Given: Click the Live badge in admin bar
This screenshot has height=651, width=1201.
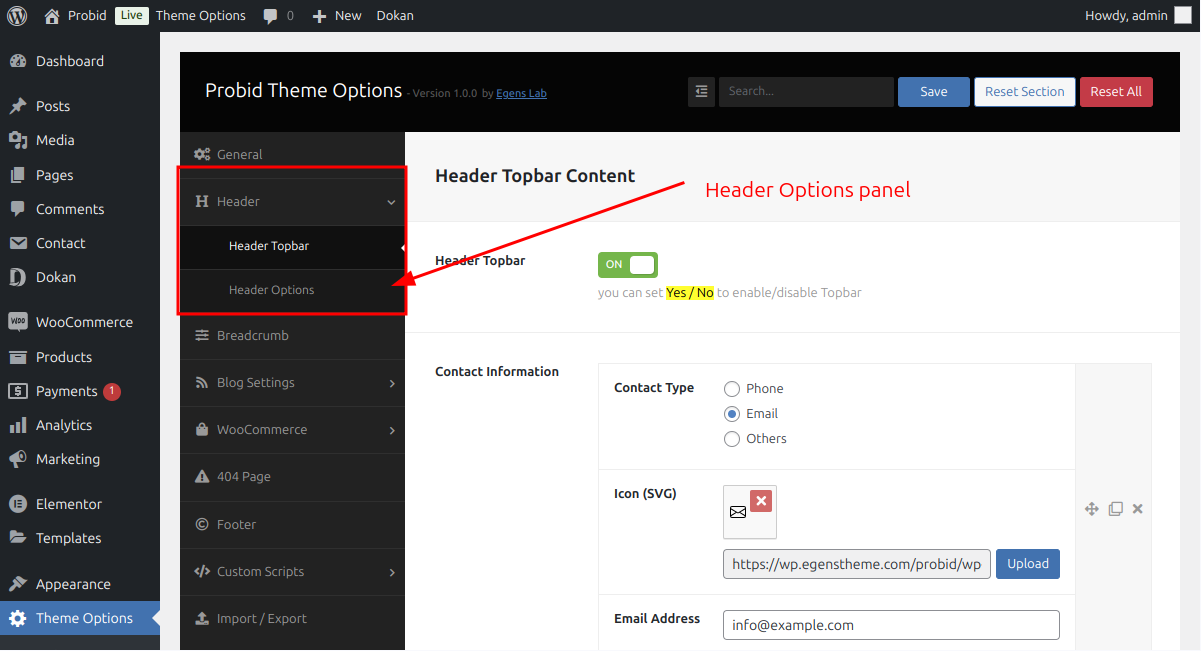Looking at the screenshot, I should (131, 15).
